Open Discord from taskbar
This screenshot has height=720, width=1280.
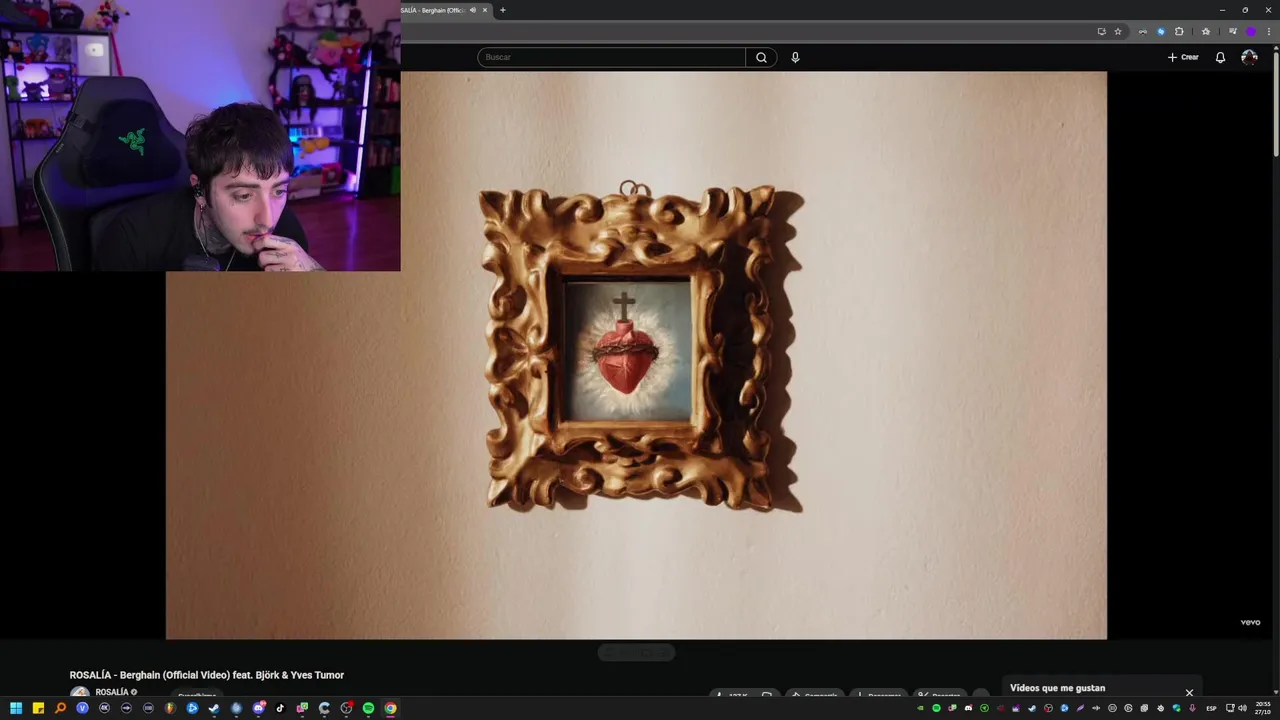click(x=258, y=708)
